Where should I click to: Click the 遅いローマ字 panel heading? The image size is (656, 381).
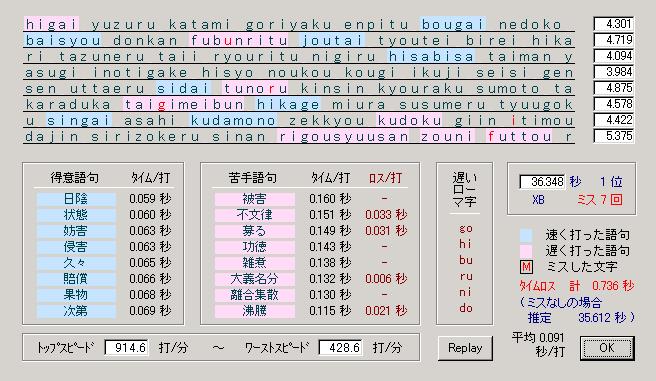point(465,190)
